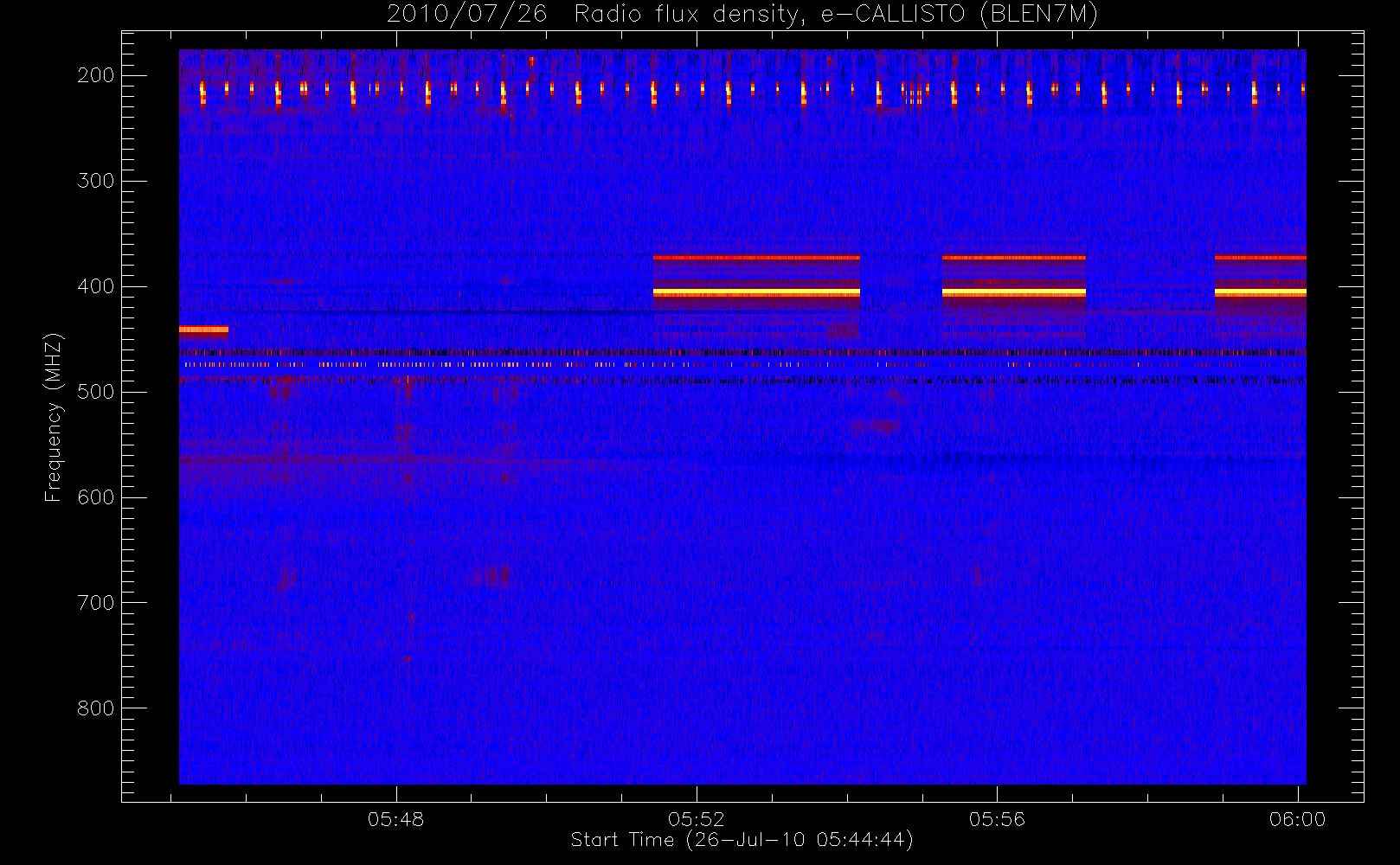Image resolution: width=1400 pixels, height=865 pixels.
Task: Select the 500 frequency tick label
Action: tap(95, 392)
